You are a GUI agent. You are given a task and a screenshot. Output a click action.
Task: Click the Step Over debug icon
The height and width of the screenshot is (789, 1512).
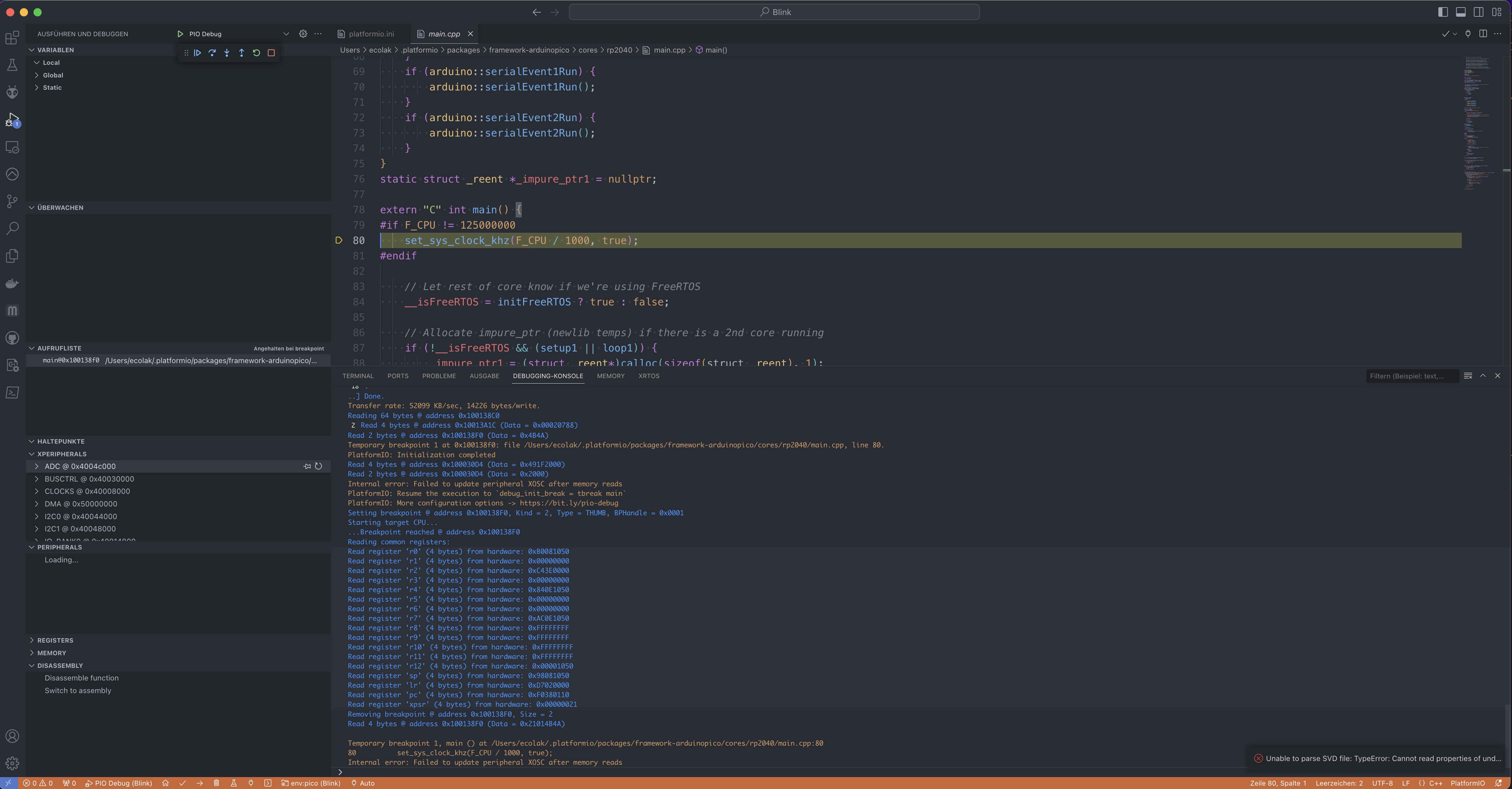212,53
